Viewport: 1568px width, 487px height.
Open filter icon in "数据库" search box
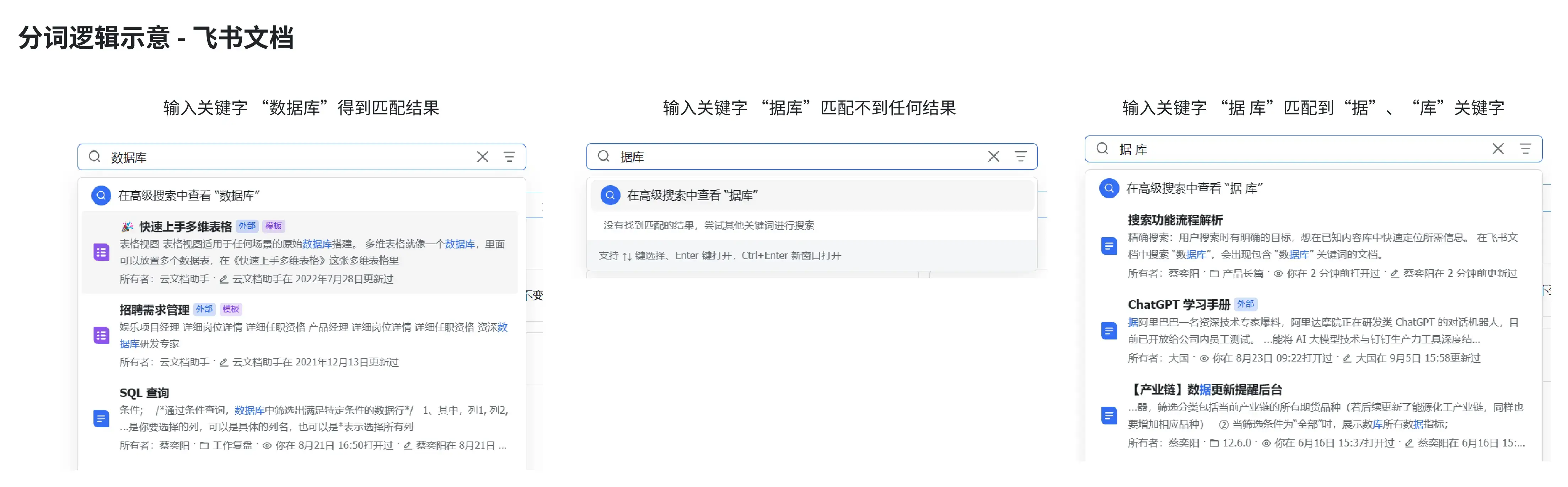(x=510, y=157)
